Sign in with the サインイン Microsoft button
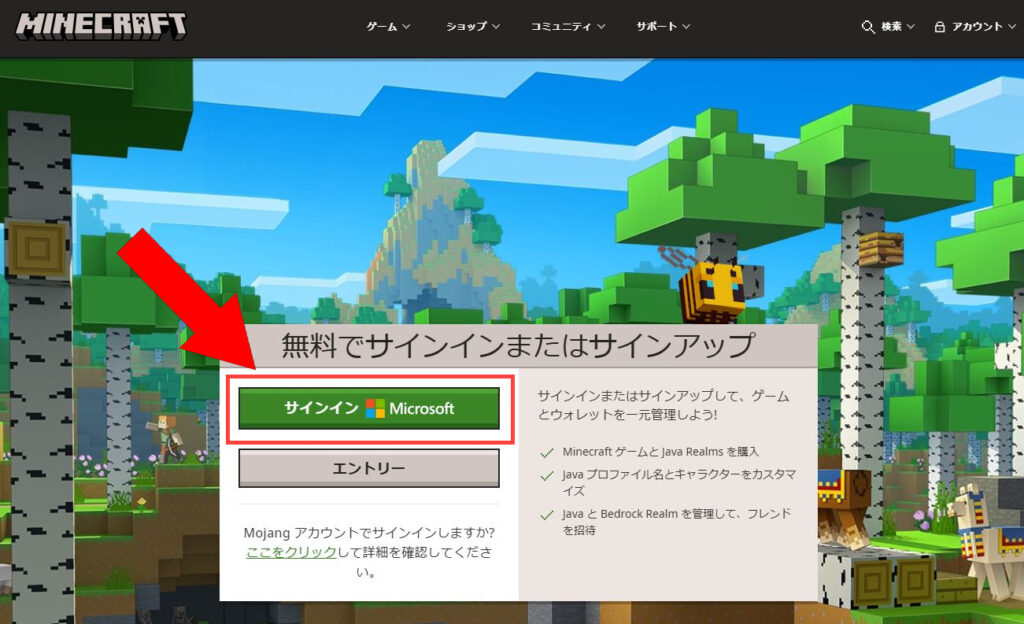 369,409
